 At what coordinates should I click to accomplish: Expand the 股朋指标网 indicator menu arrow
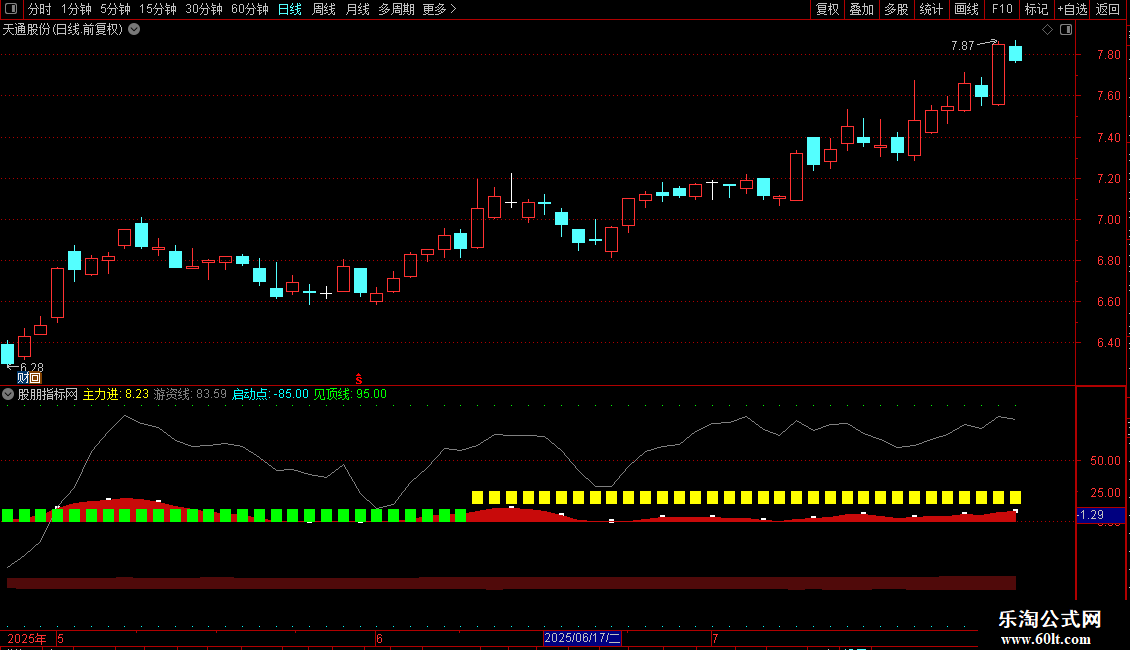click(8, 394)
